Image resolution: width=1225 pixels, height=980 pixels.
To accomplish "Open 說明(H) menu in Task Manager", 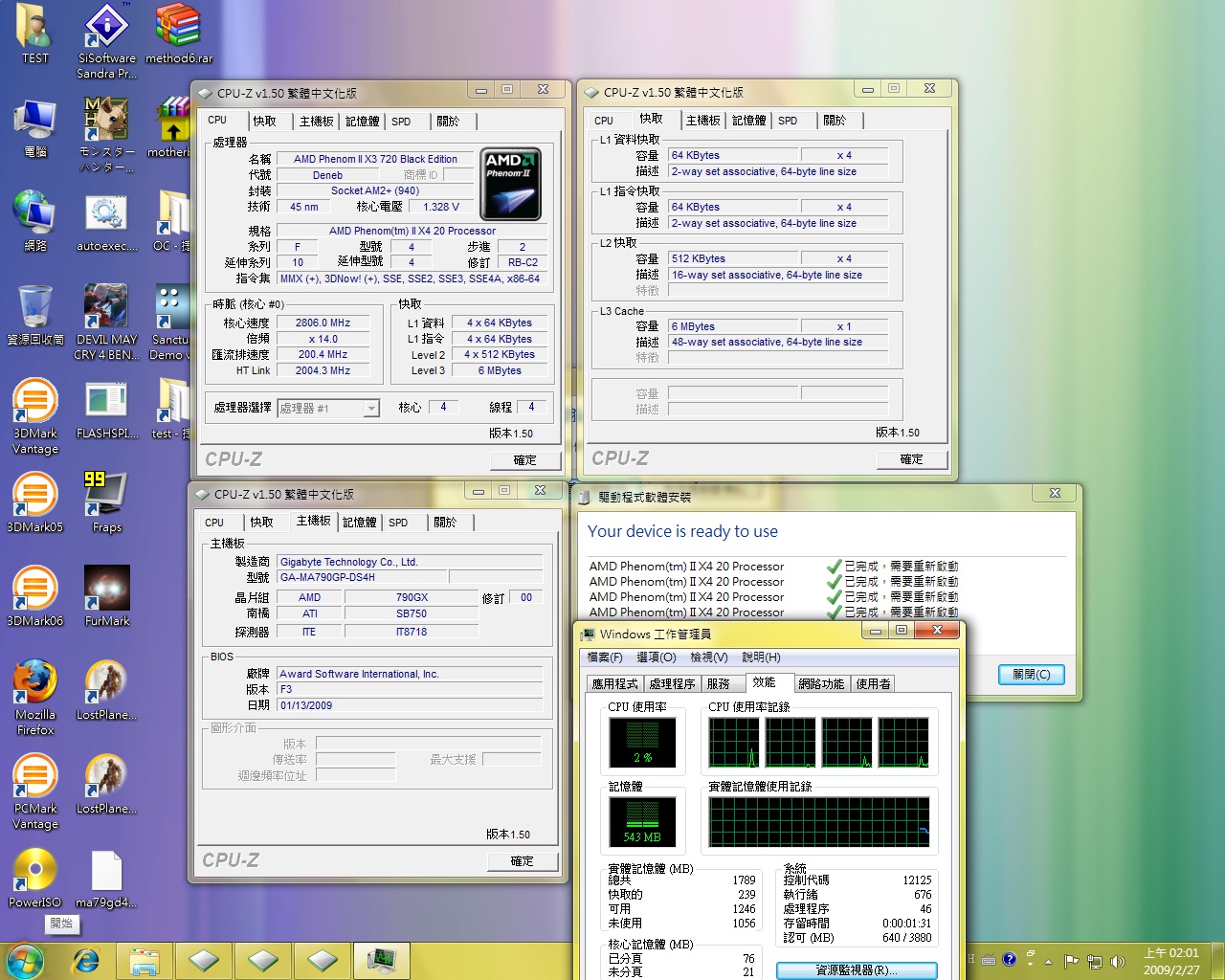I will coord(761,657).
